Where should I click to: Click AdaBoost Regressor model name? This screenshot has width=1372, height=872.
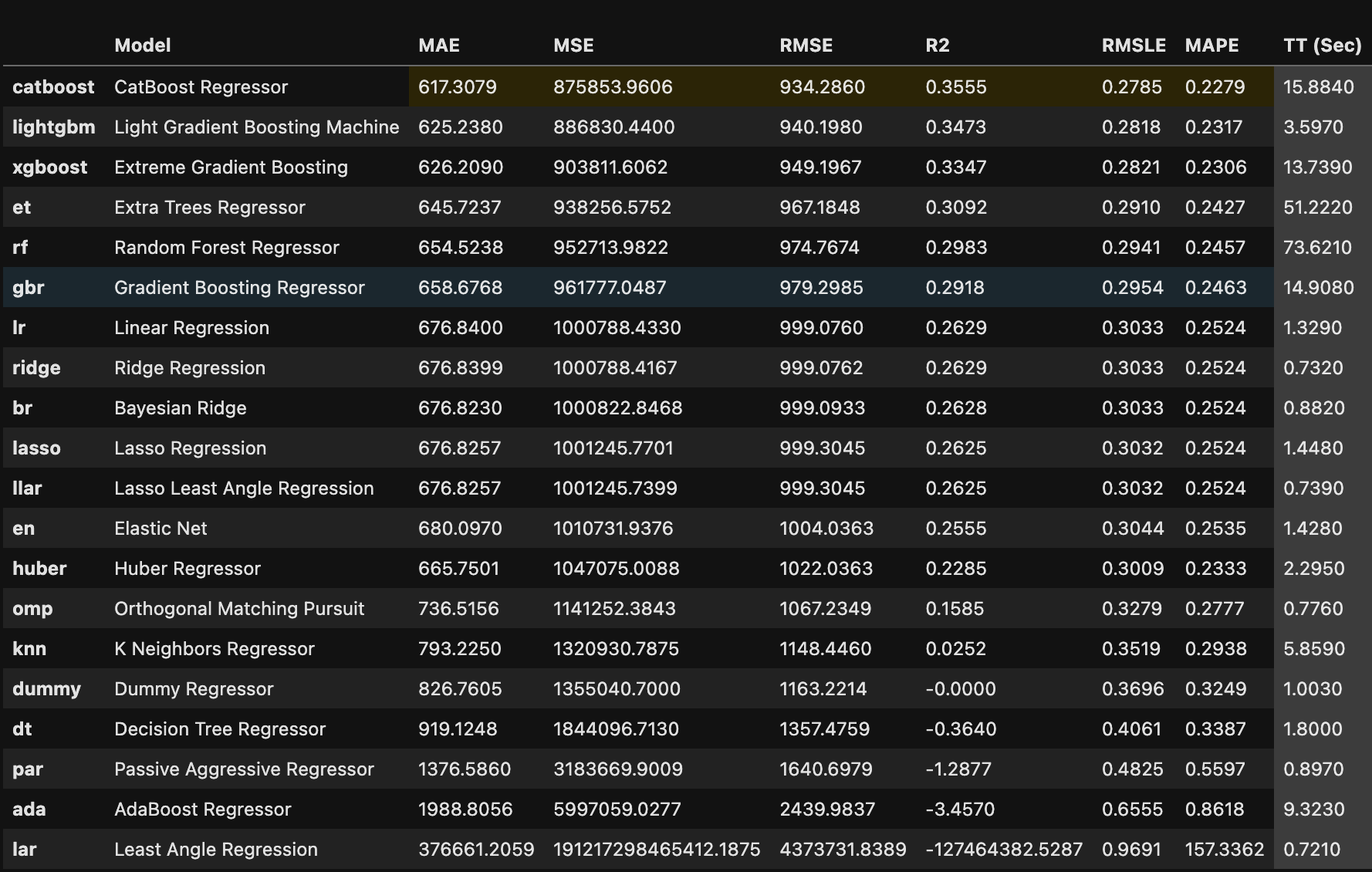click(203, 809)
